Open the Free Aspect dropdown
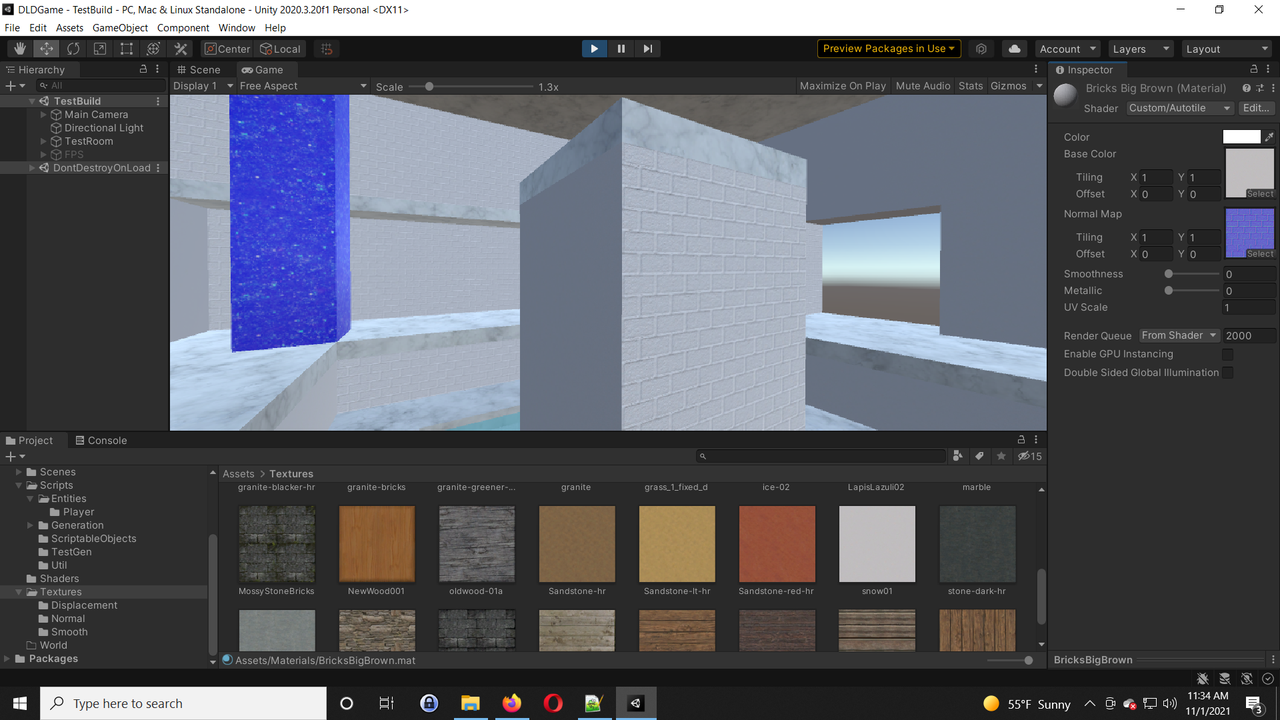Viewport: 1280px width, 720px height. (x=300, y=85)
